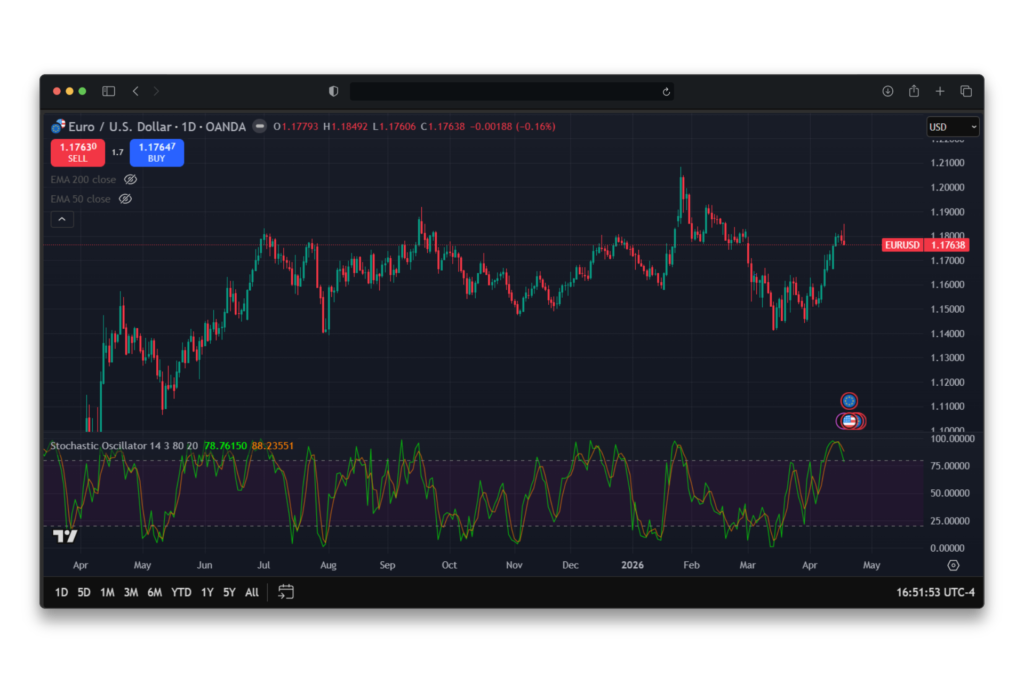Click the go-to-date calendar icon
The height and width of the screenshot is (683, 1024).
pos(285,591)
